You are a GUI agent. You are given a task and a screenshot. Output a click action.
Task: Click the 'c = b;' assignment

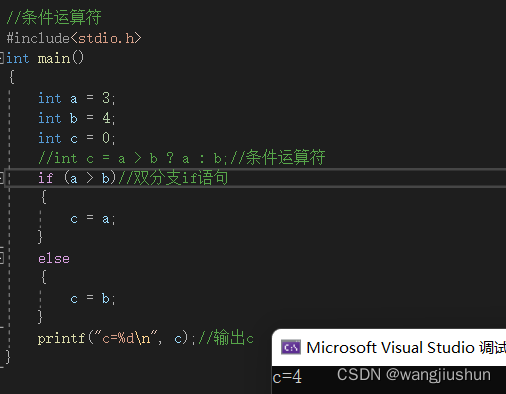(93, 298)
